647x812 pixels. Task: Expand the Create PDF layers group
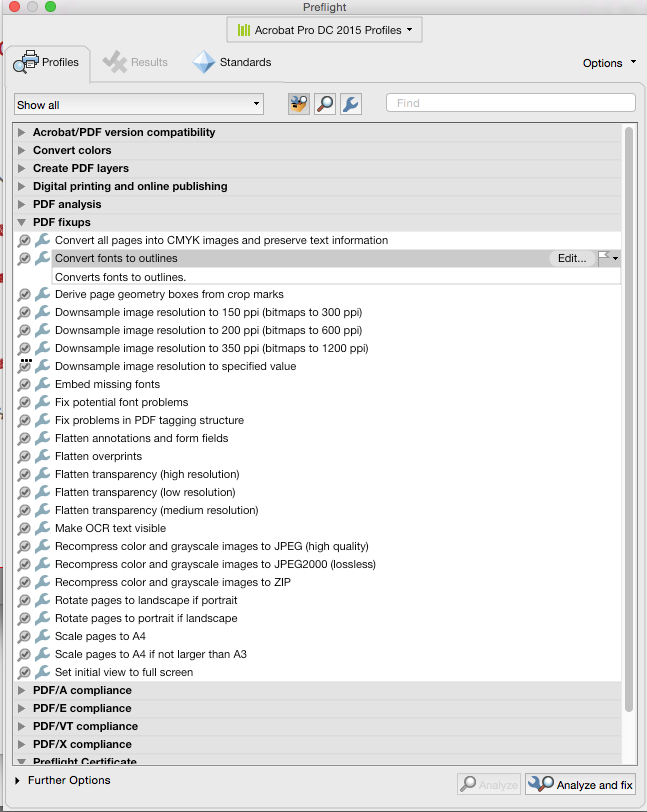[21, 168]
